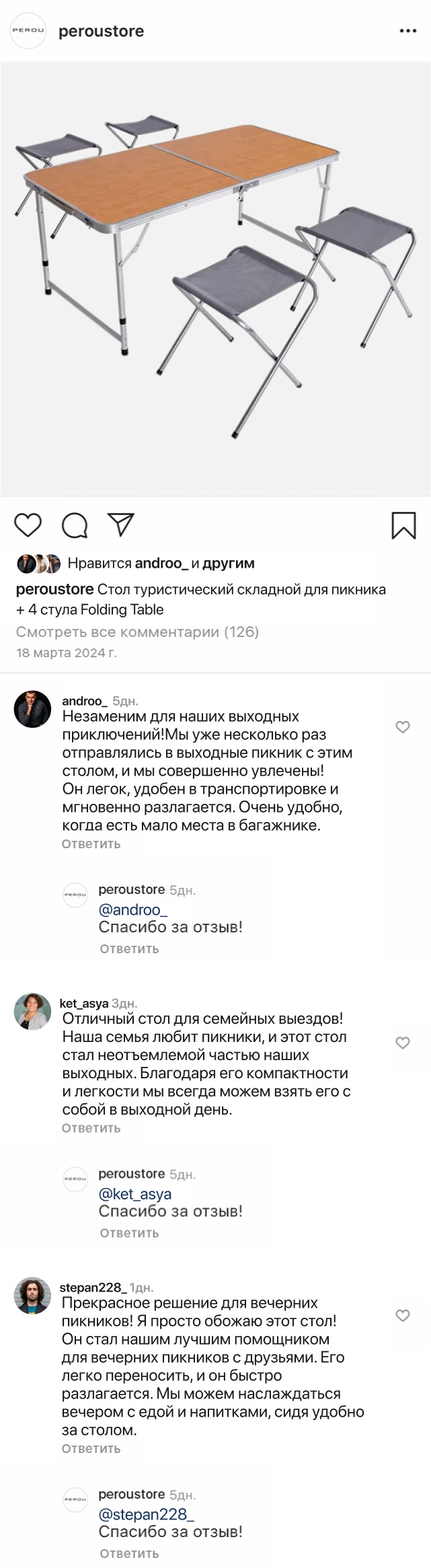This screenshot has width=431, height=1568.
Task: Reply to androo_'s comment
Action: [x=91, y=844]
